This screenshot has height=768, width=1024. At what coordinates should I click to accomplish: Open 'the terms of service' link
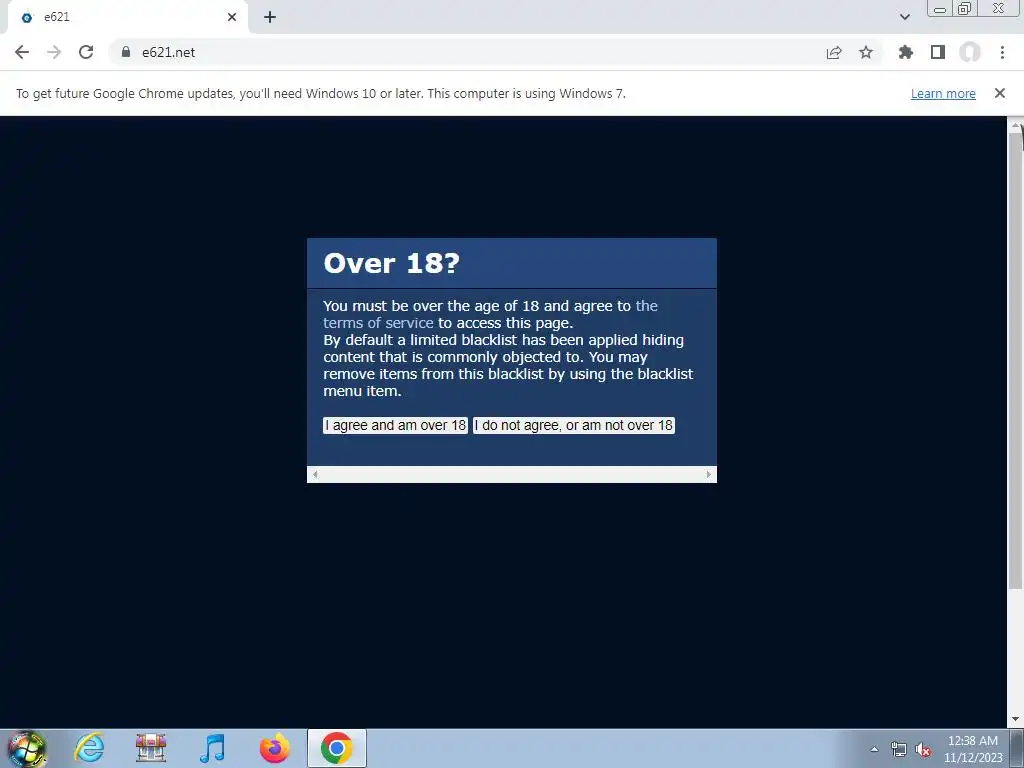379,323
